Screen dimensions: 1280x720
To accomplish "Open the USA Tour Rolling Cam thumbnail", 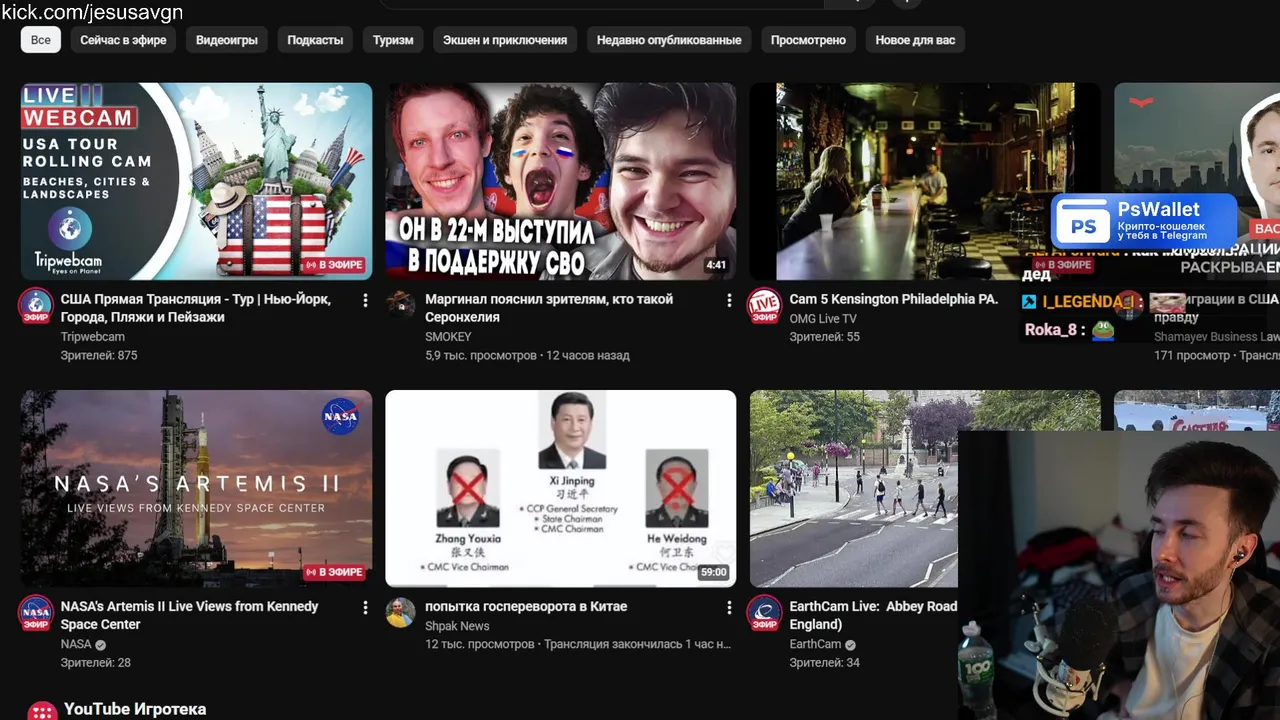I will [196, 181].
